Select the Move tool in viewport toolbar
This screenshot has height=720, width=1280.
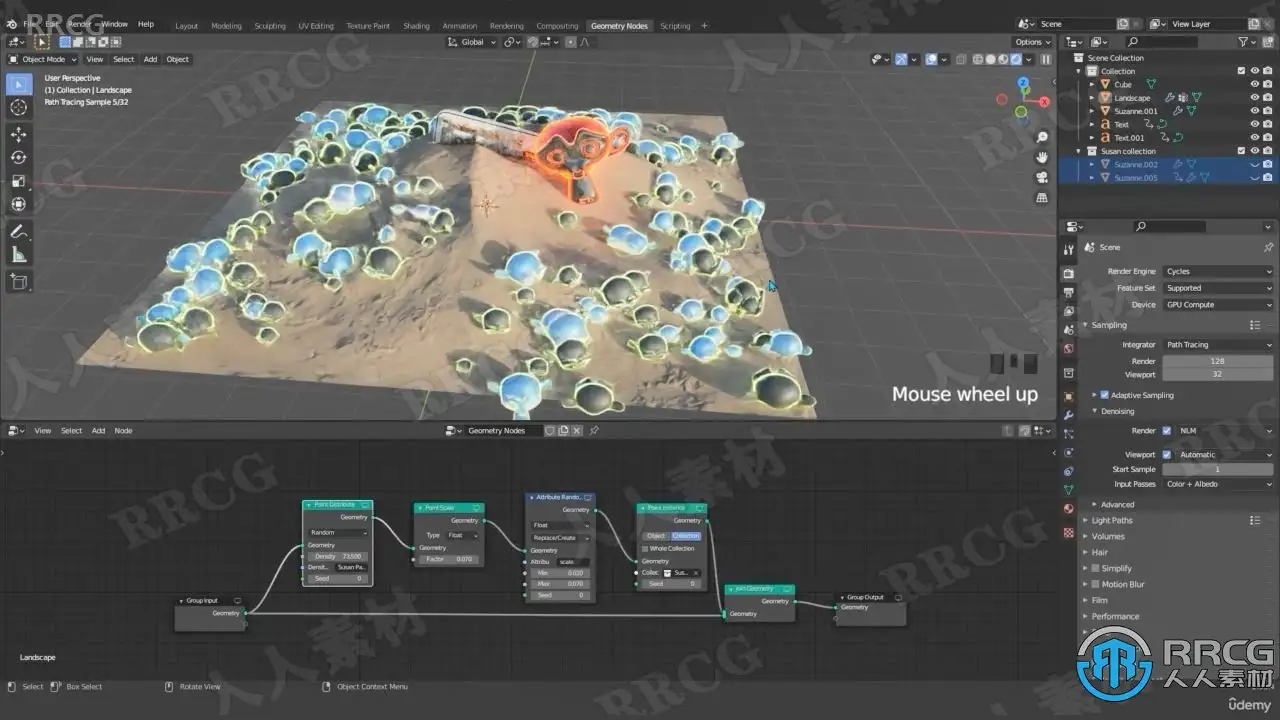pyautogui.click(x=18, y=134)
